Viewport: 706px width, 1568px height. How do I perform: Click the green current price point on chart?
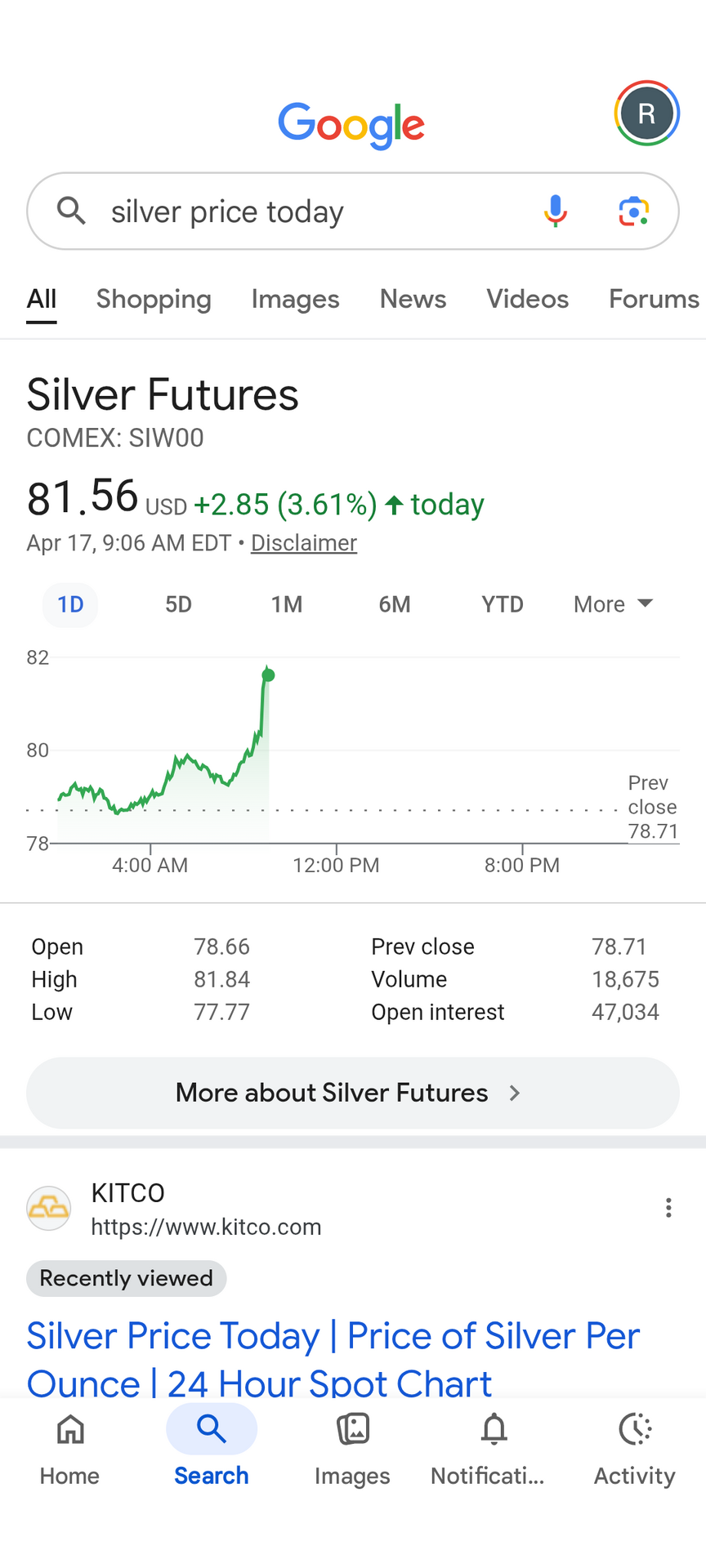point(268,675)
